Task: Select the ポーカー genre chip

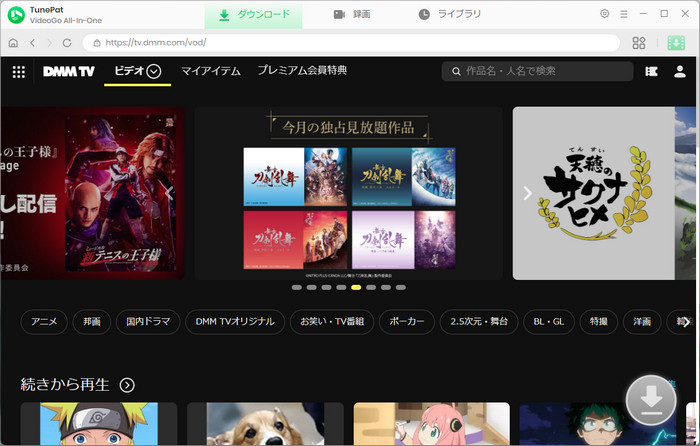Action: pyautogui.click(x=407, y=321)
